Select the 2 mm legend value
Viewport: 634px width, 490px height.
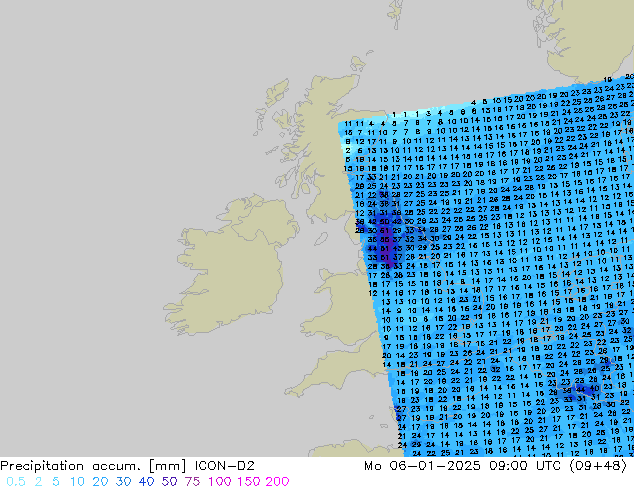click(38, 482)
